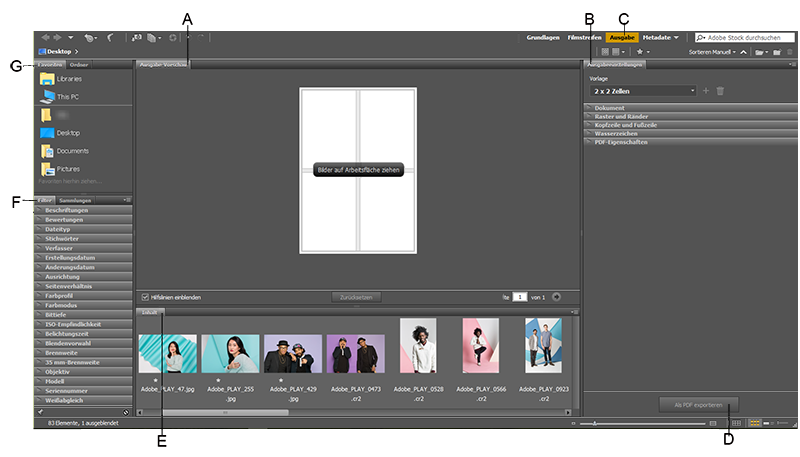Open the Ordner tab

78,65
